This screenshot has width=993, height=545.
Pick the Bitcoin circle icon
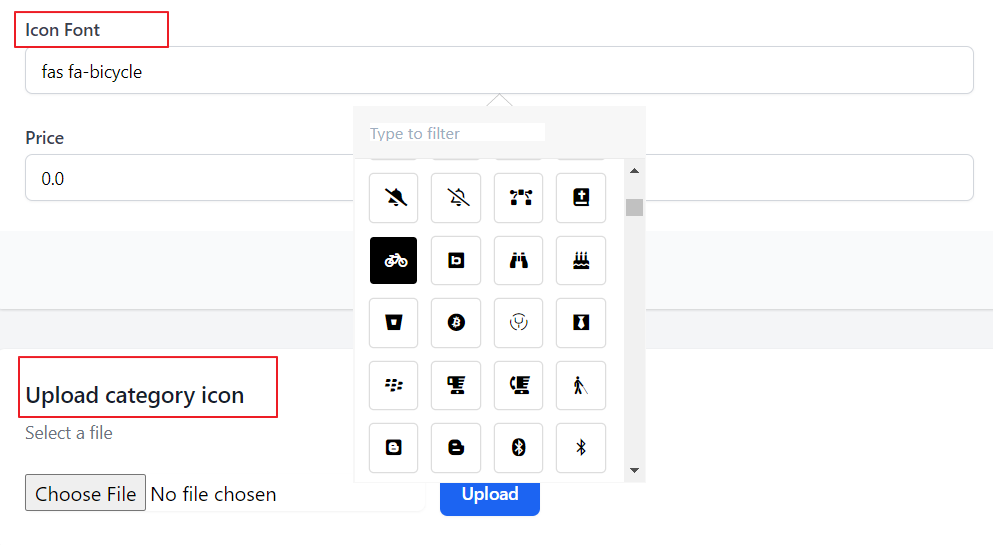456,323
